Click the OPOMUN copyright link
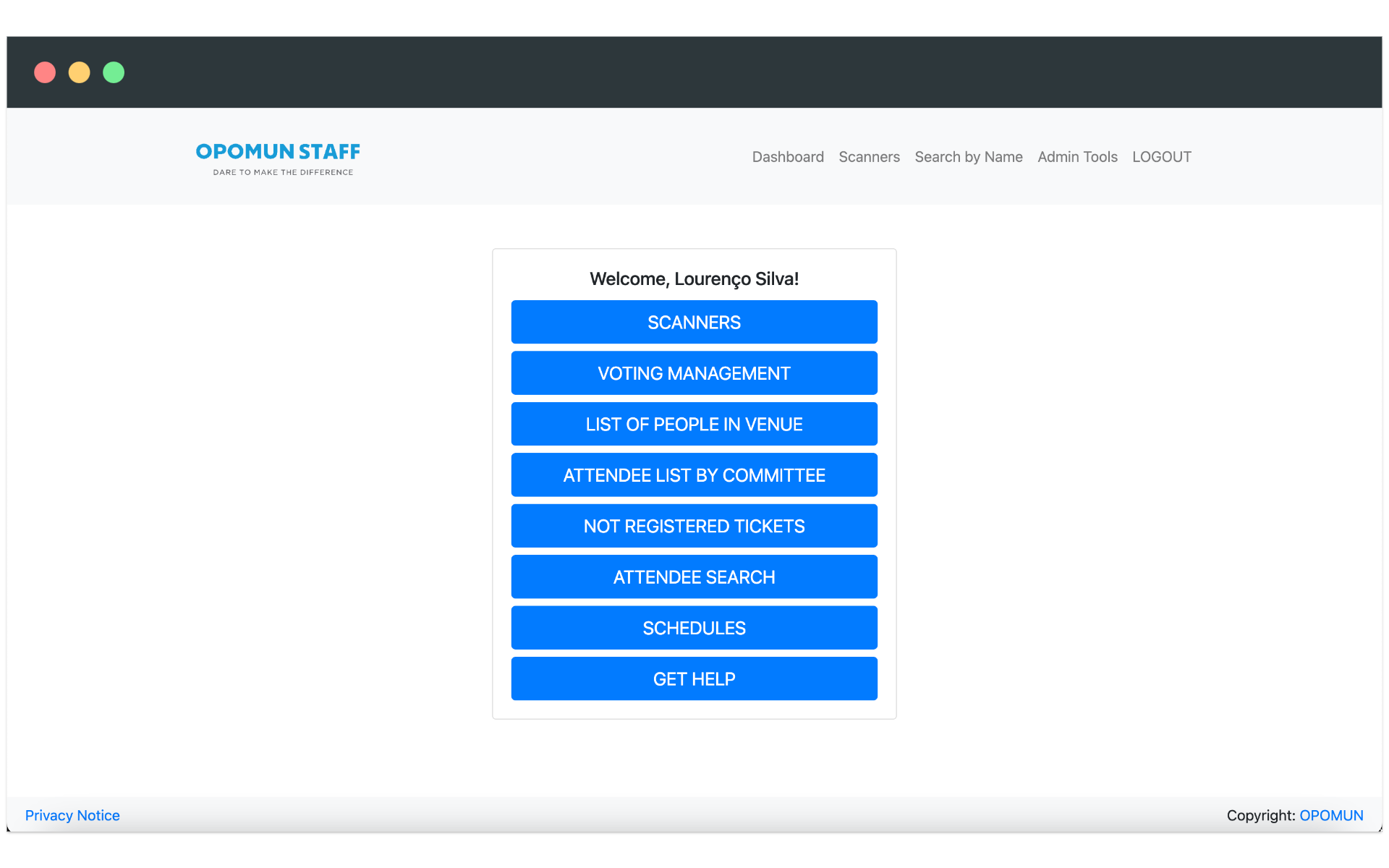The height and width of the screenshot is (868, 1389). (1331, 815)
